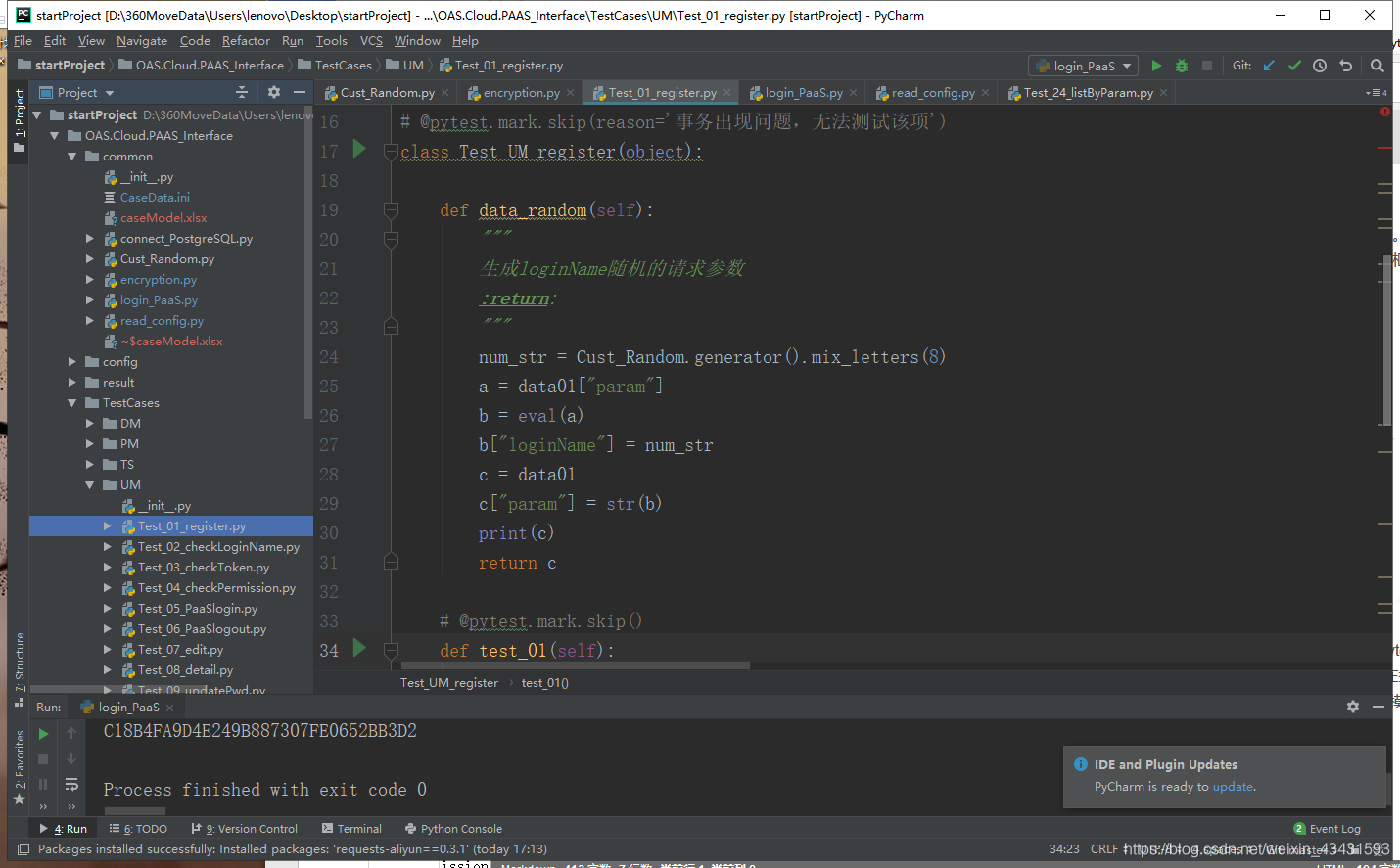Open the Refactor menu
Image resolution: width=1400 pixels, height=868 pixels.
point(246,41)
